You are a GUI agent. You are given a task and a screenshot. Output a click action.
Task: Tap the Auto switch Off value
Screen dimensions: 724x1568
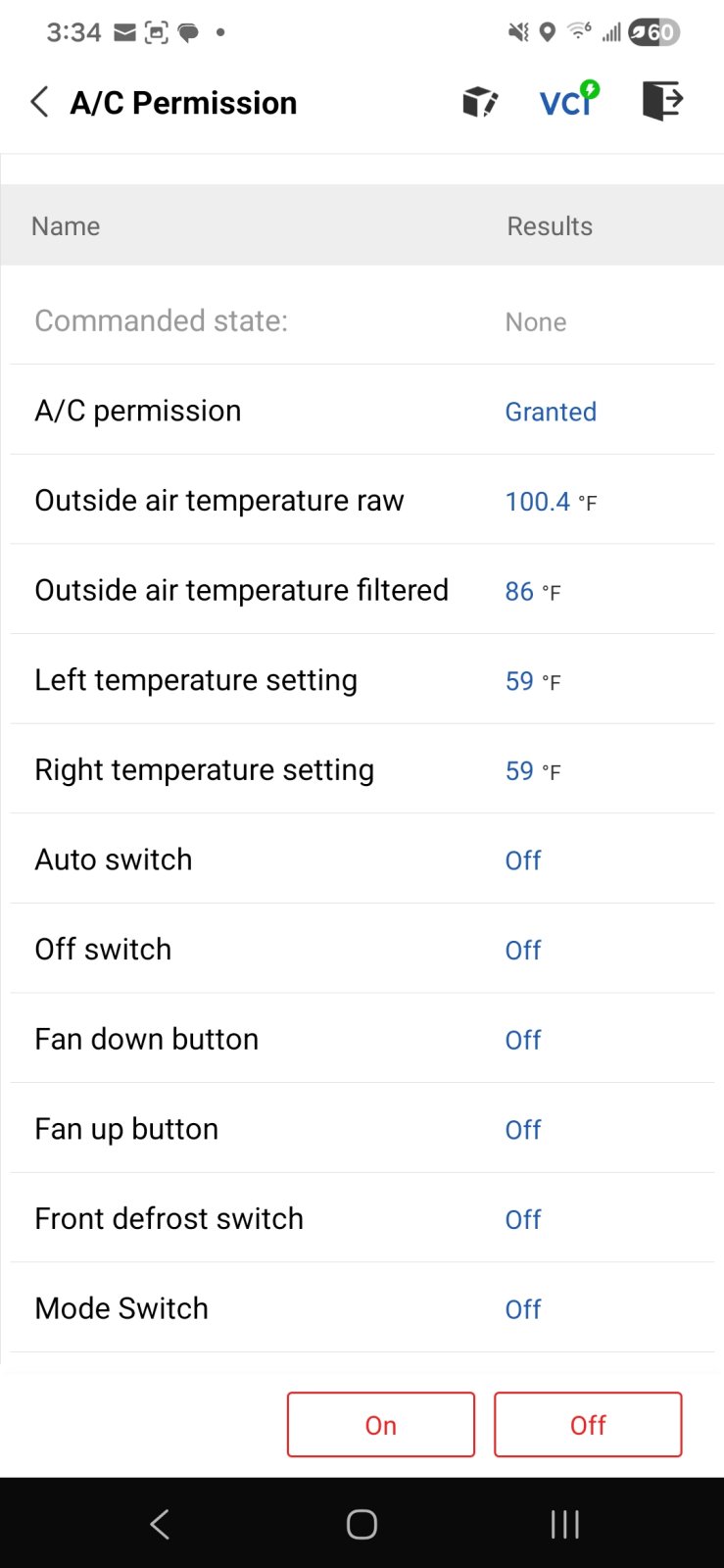click(x=523, y=860)
